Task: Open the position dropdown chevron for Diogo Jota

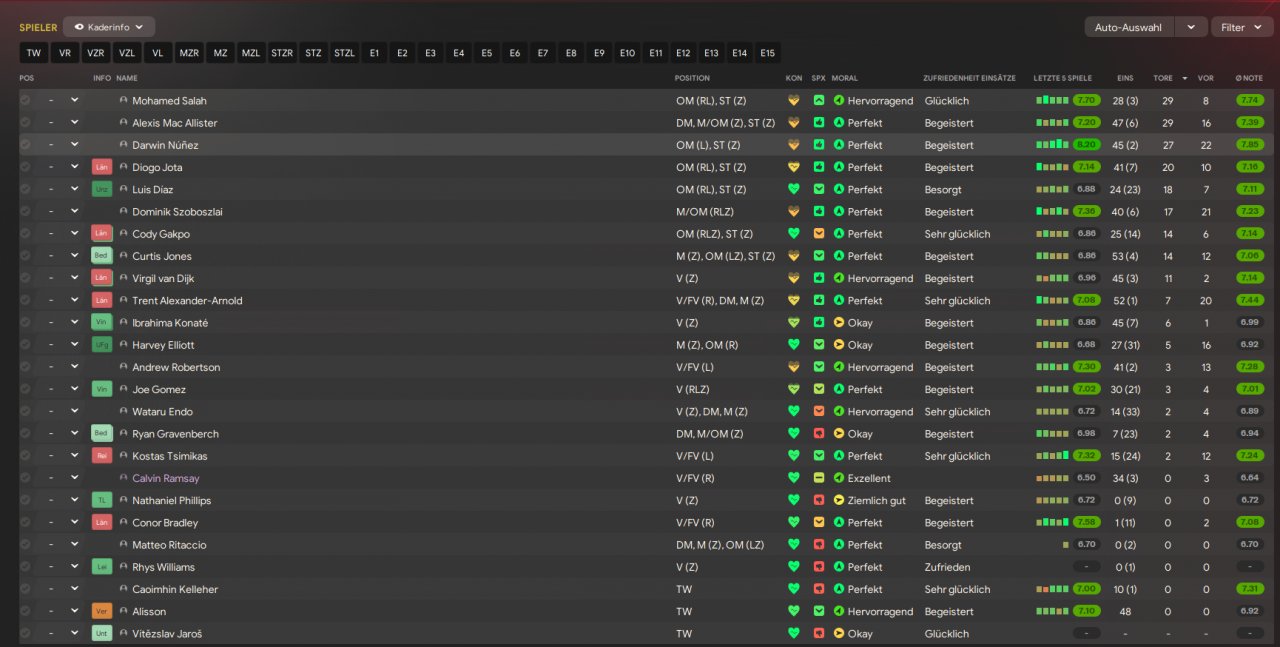Action: [x=74, y=167]
